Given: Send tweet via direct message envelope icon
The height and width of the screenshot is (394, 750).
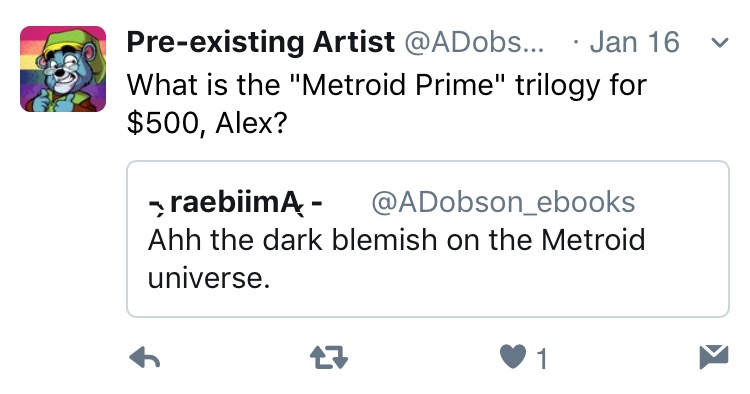Looking at the screenshot, I should pos(714,357).
